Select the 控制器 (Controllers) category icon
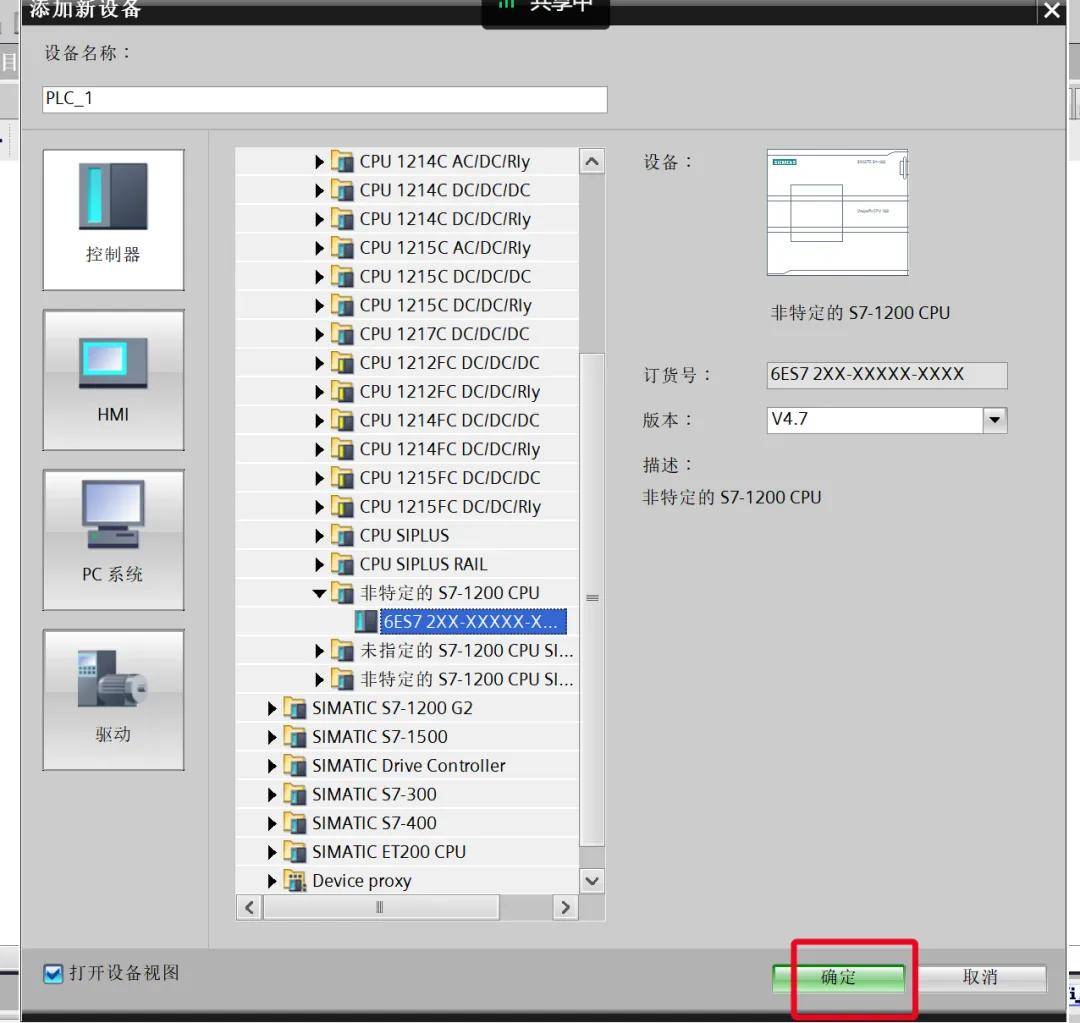This screenshot has height=1023, width=1080. coord(113,220)
